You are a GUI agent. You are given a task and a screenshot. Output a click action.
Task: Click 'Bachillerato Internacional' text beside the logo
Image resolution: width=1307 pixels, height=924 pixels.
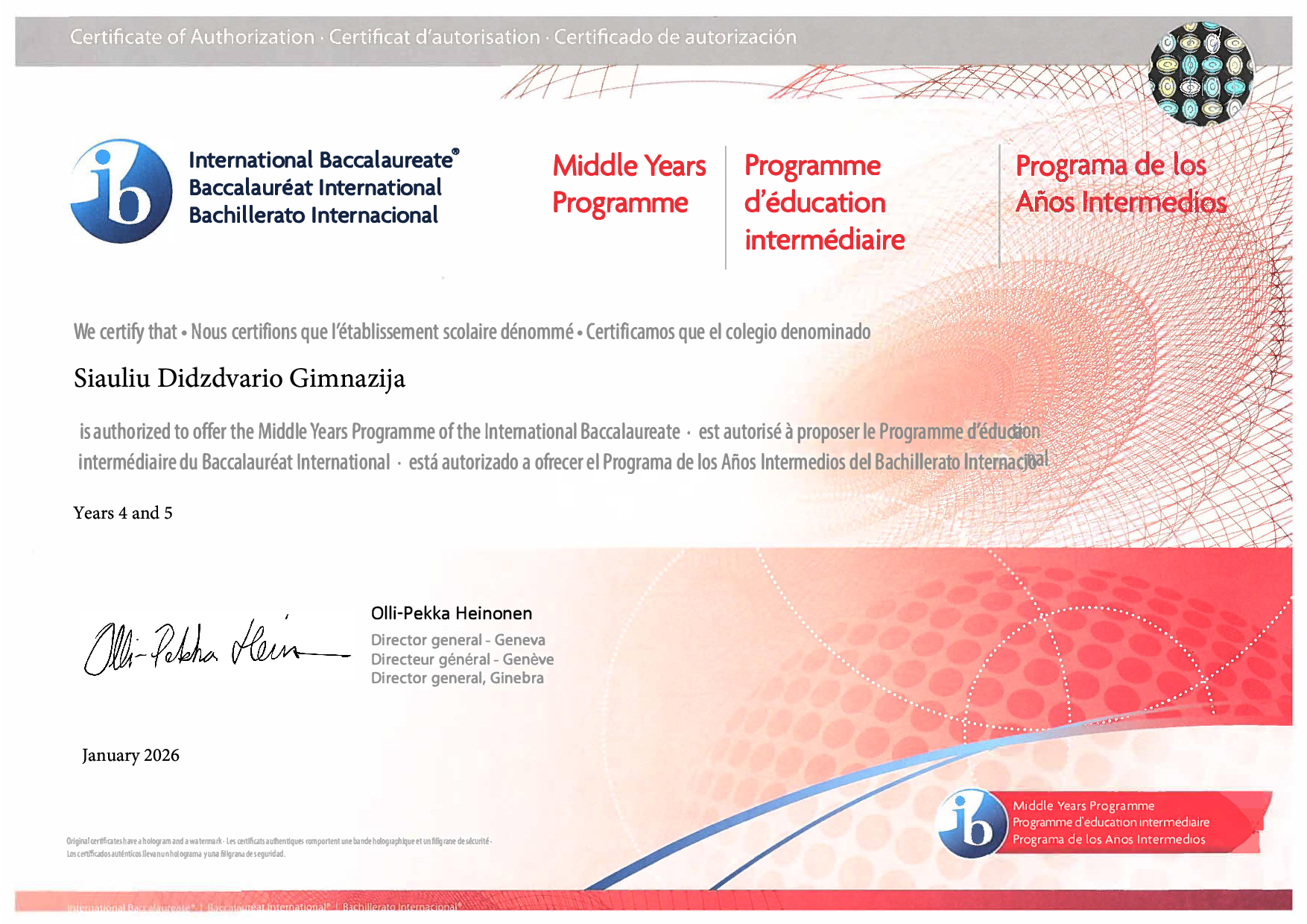pyautogui.click(x=313, y=215)
